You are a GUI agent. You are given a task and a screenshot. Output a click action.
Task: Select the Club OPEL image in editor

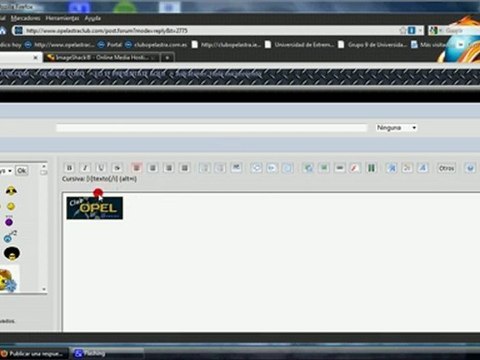pyautogui.click(x=95, y=208)
